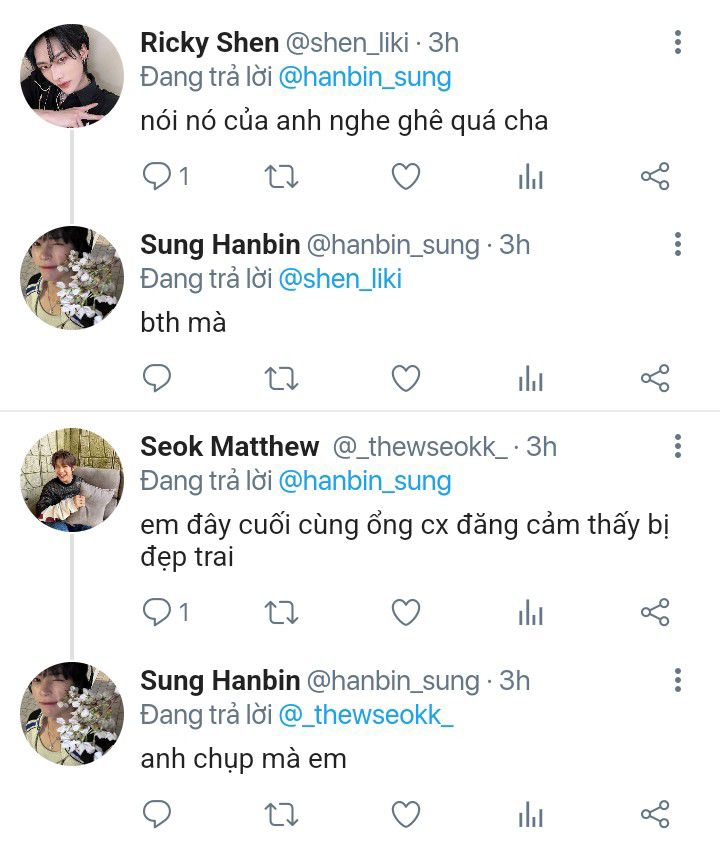Retweet Ricky Shen's reply

click(281, 178)
